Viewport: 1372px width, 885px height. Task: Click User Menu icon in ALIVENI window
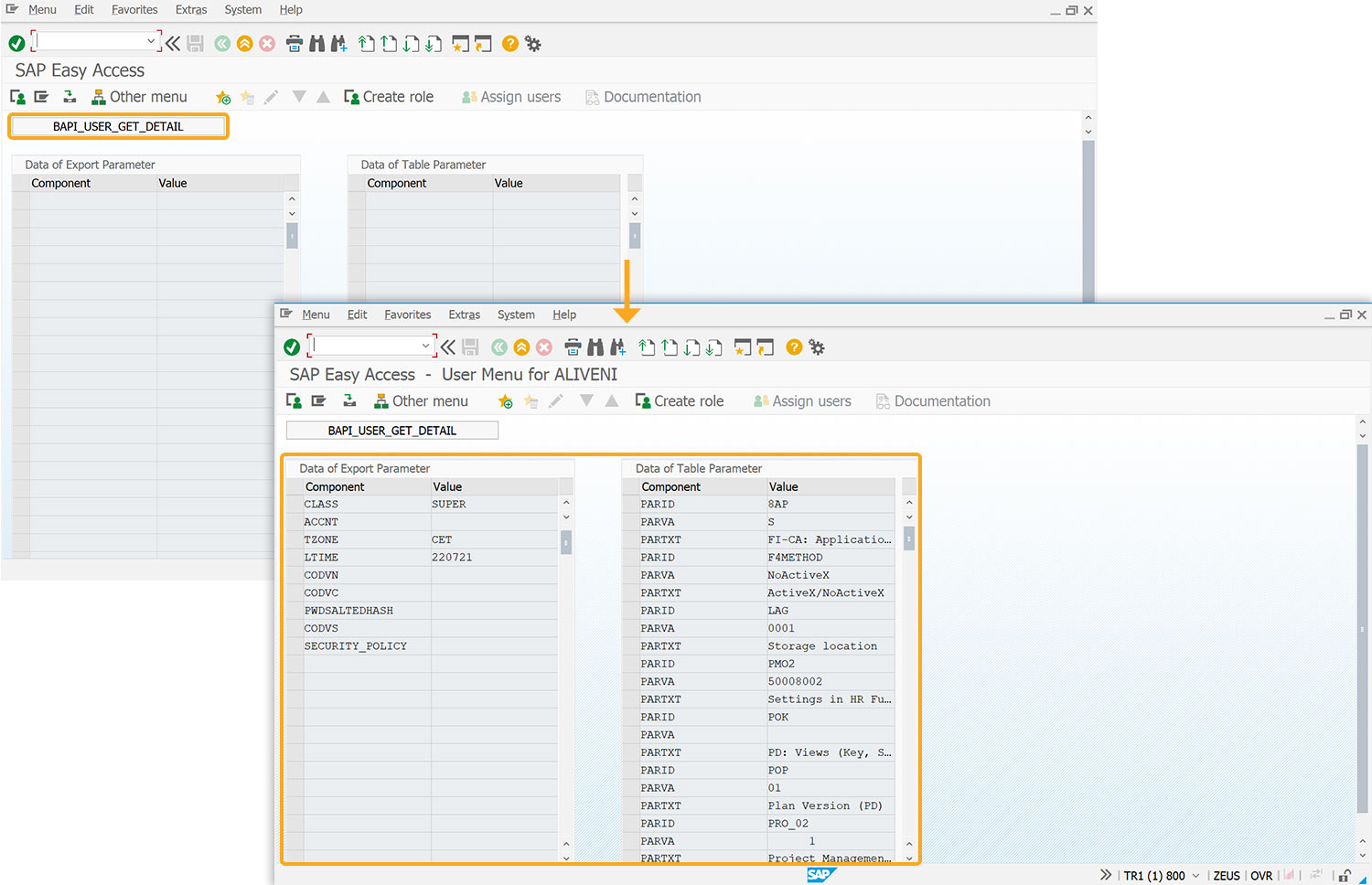click(294, 401)
